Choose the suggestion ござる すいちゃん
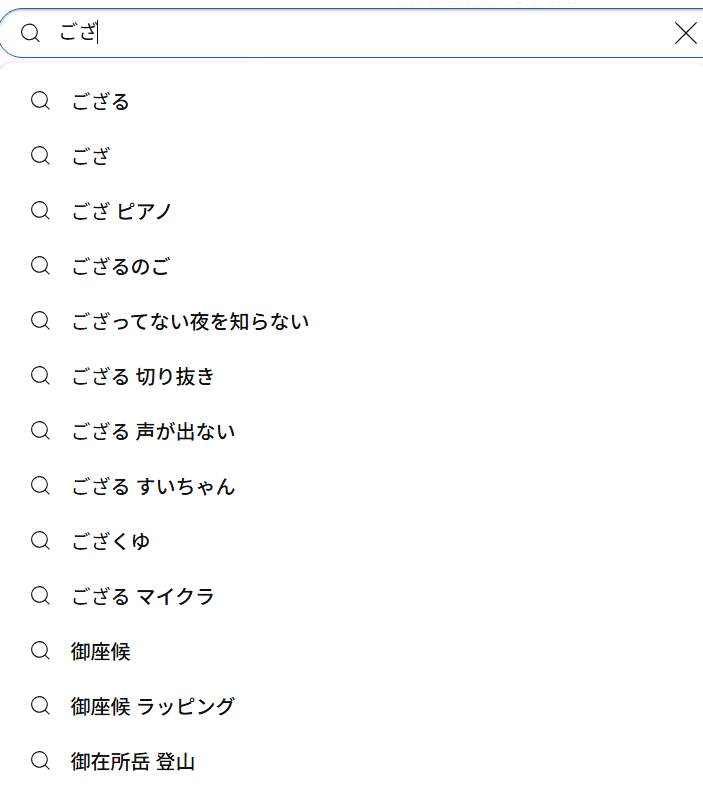 pyautogui.click(x=352, y=486)
